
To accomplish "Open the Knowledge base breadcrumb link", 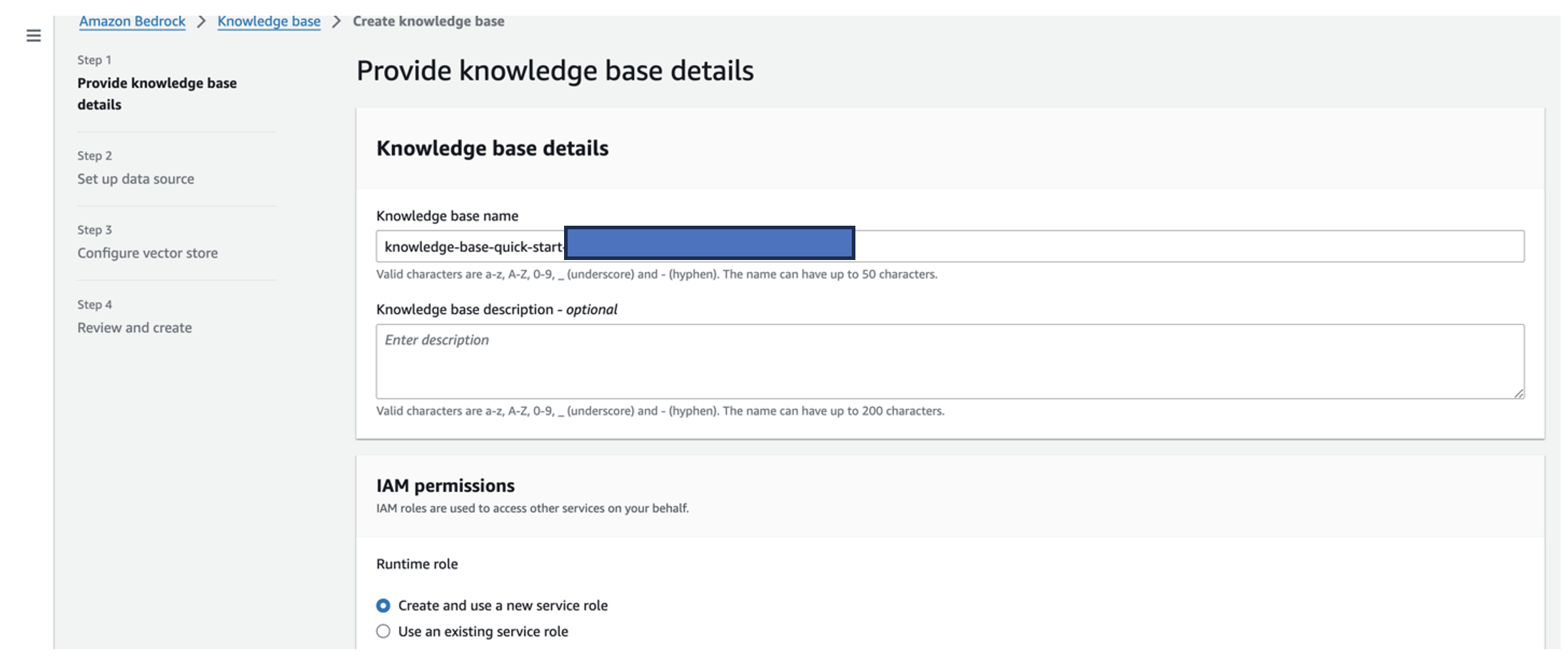I will tap(268, 21).
